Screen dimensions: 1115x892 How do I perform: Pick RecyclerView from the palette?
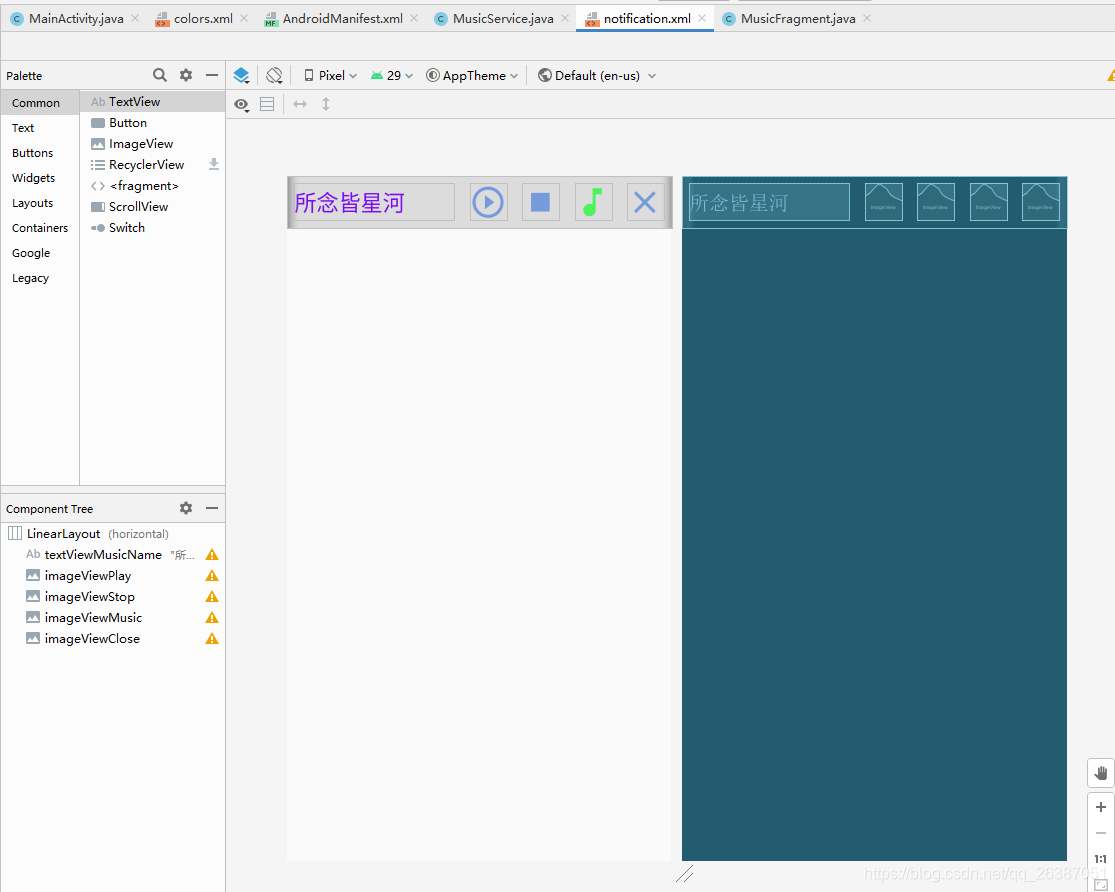pos(152,165)
